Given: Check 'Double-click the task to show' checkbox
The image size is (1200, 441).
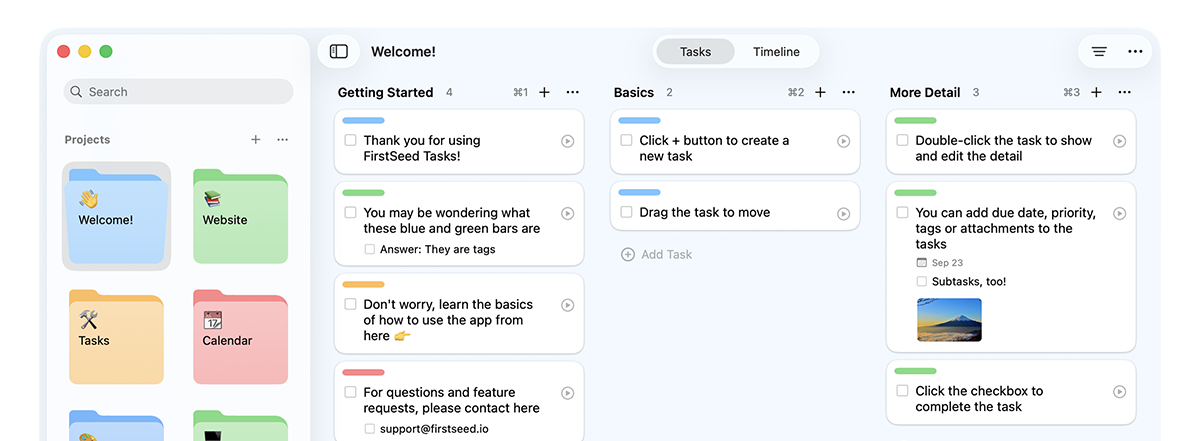Looking at the screenshot, I should (x=902, y=141).
